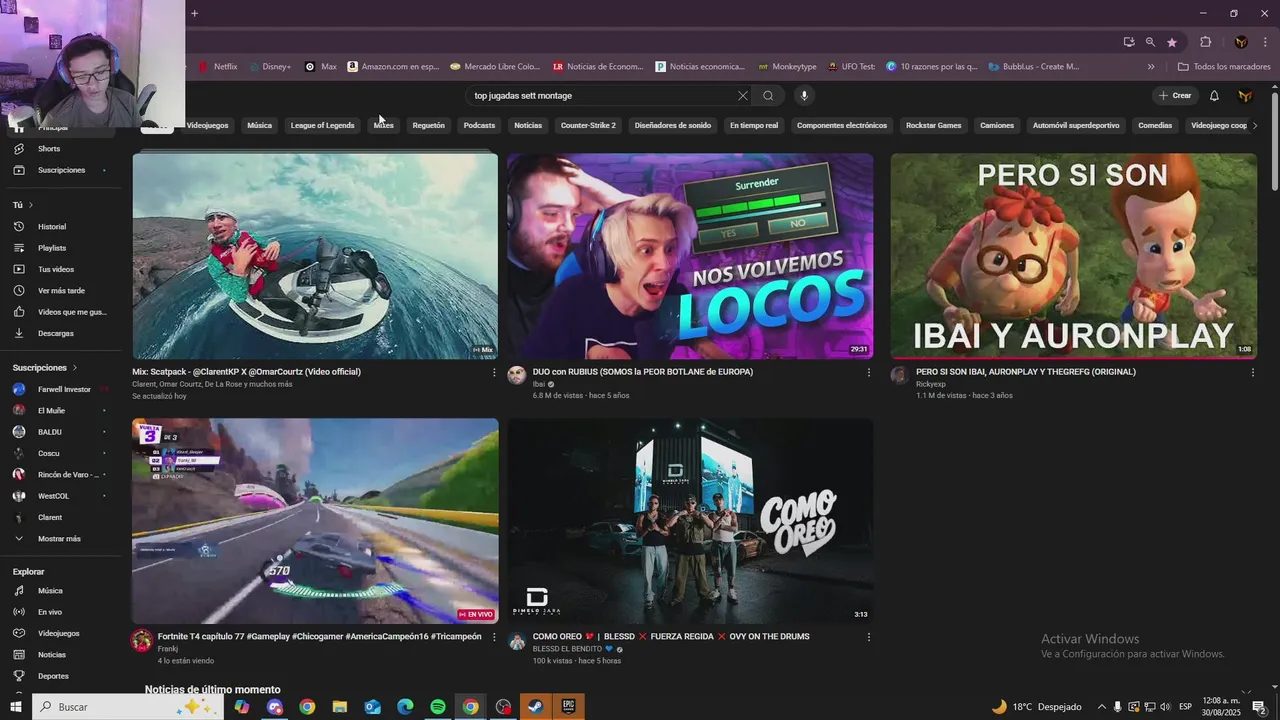Open Videojuegos under Explorar section

tap(58, 633)
